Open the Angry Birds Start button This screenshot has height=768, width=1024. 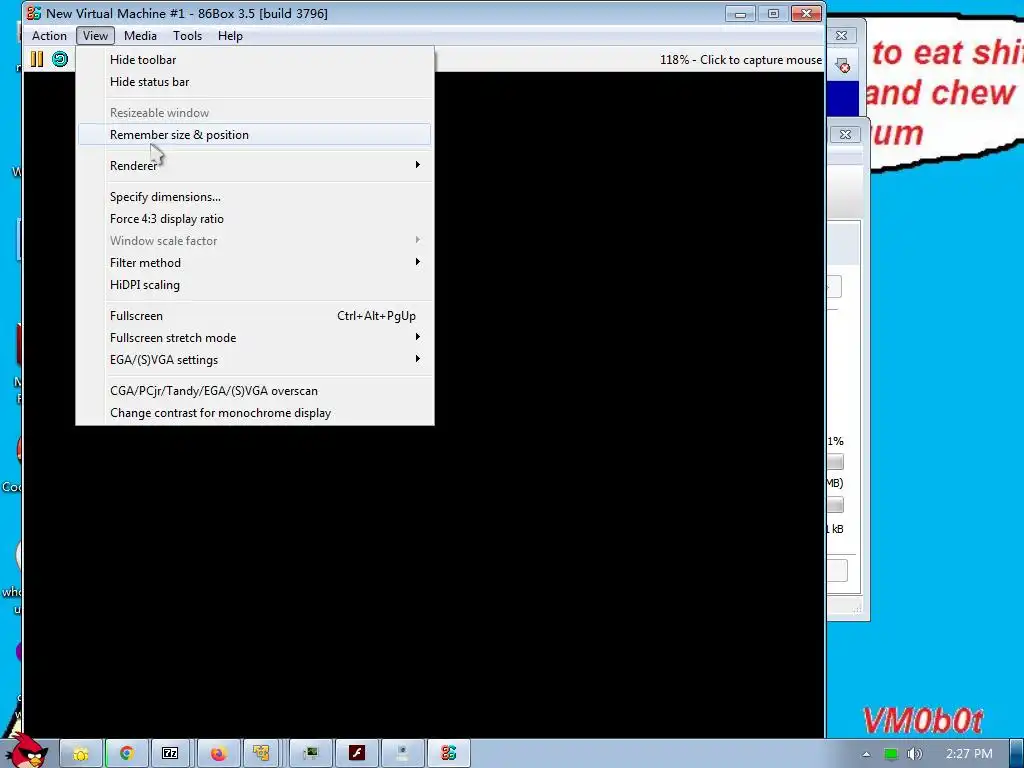coord(26,752)
